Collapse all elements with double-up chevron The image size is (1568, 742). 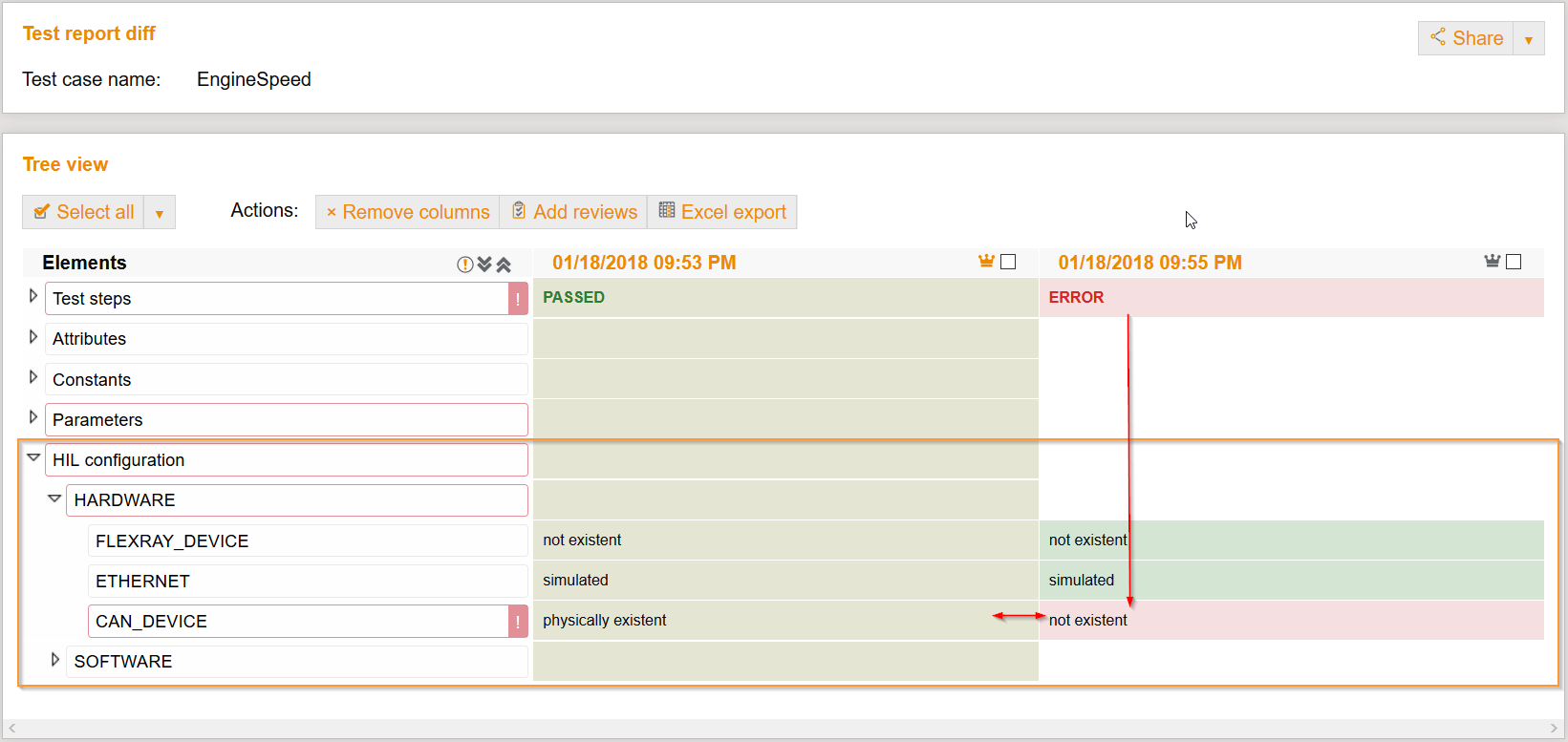[x=504, y=265]
